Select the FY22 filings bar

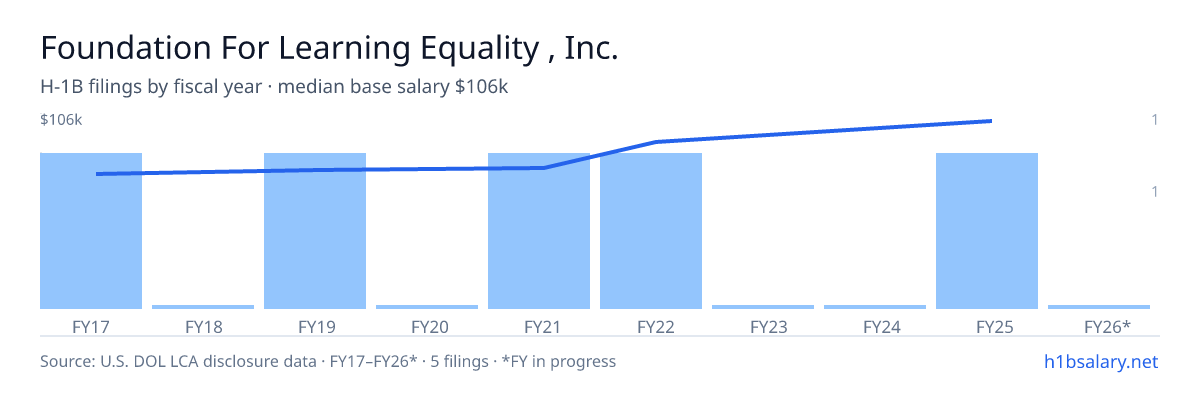click(651, 231)
